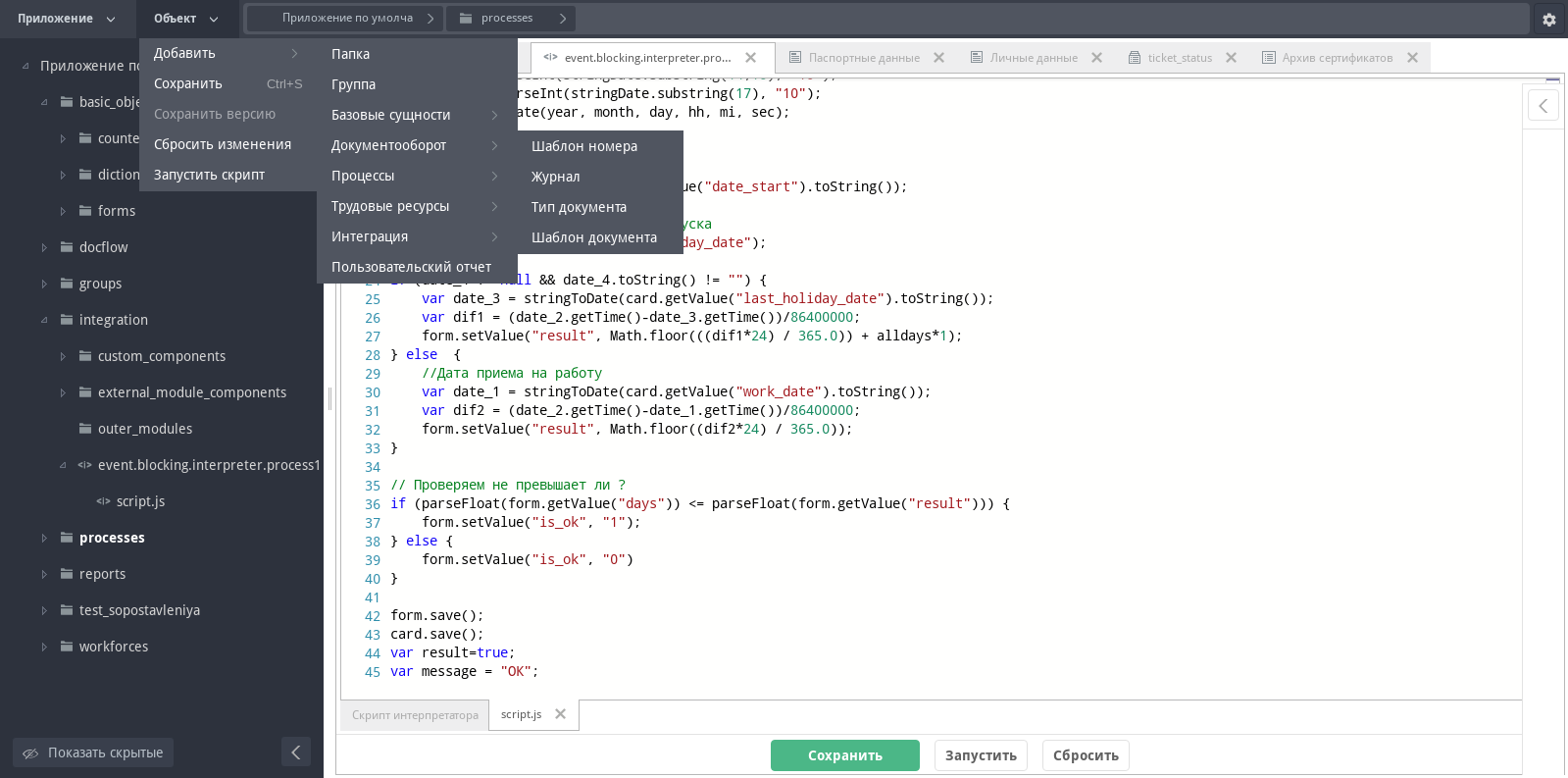1568x778 pixels.
Task: Select Сохранить in the Объект menu
Action: click(x=228, y=83)
